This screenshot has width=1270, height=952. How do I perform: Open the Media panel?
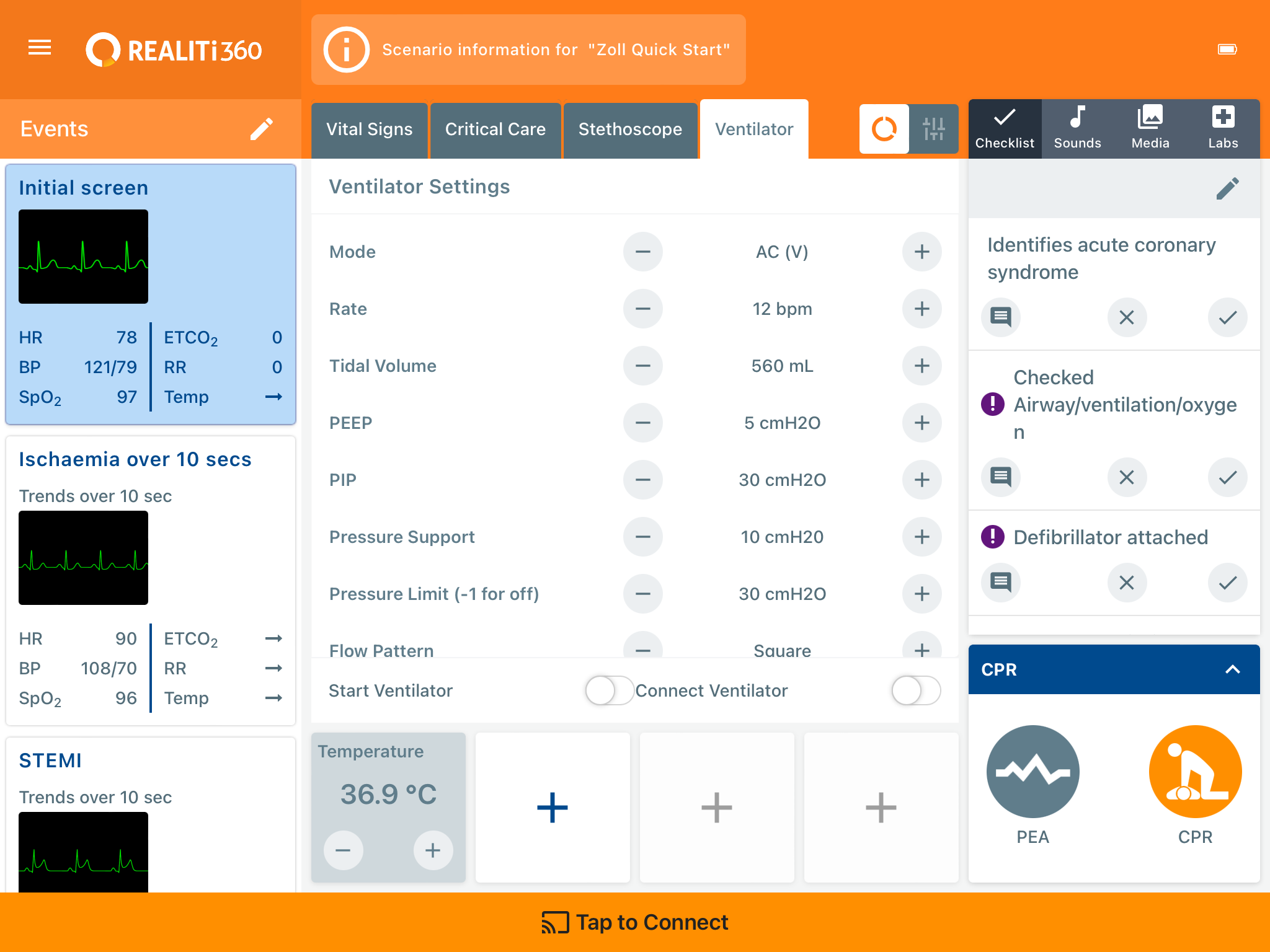click(1150, 127)
